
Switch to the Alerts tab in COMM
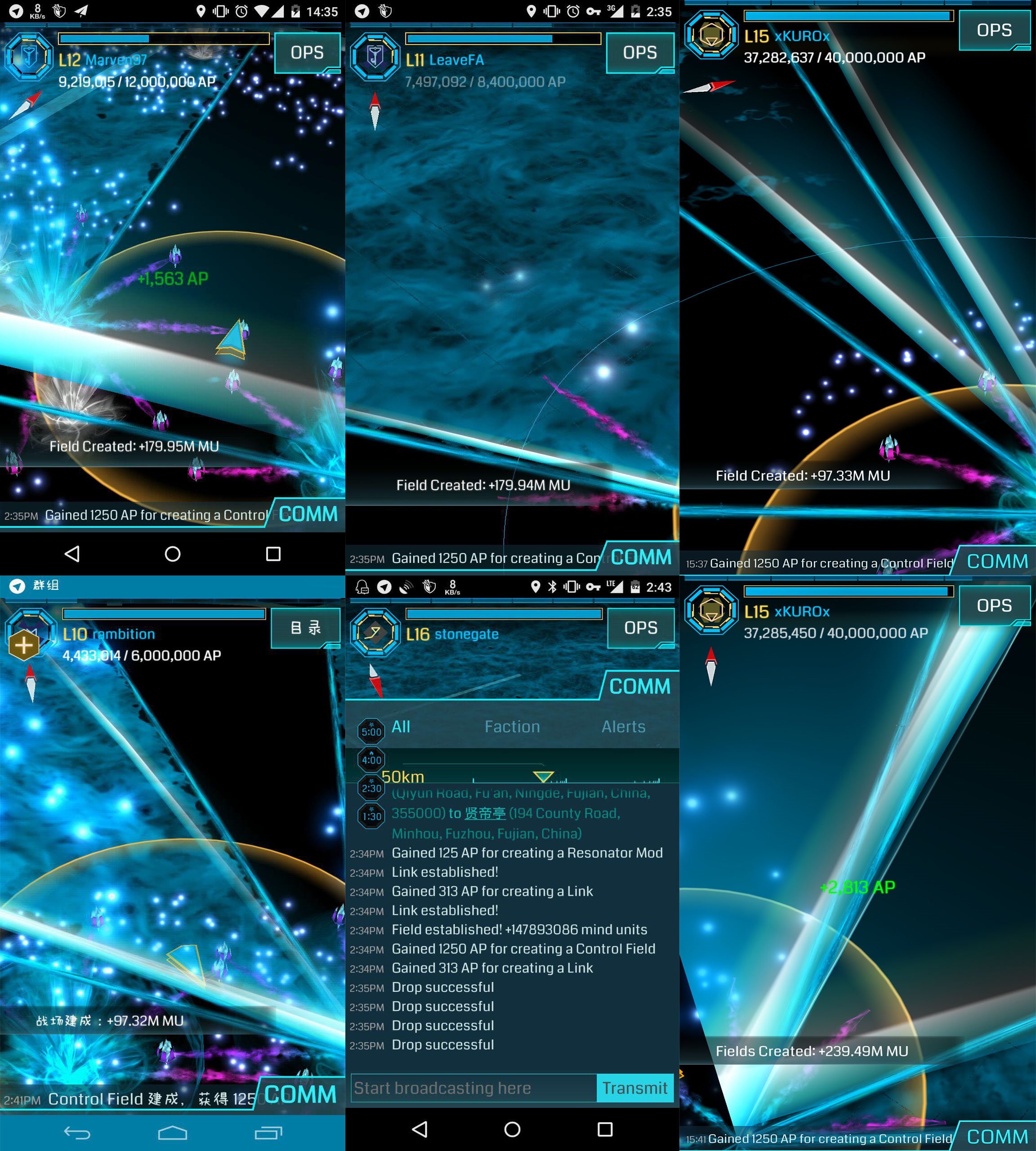coord(623,727)
